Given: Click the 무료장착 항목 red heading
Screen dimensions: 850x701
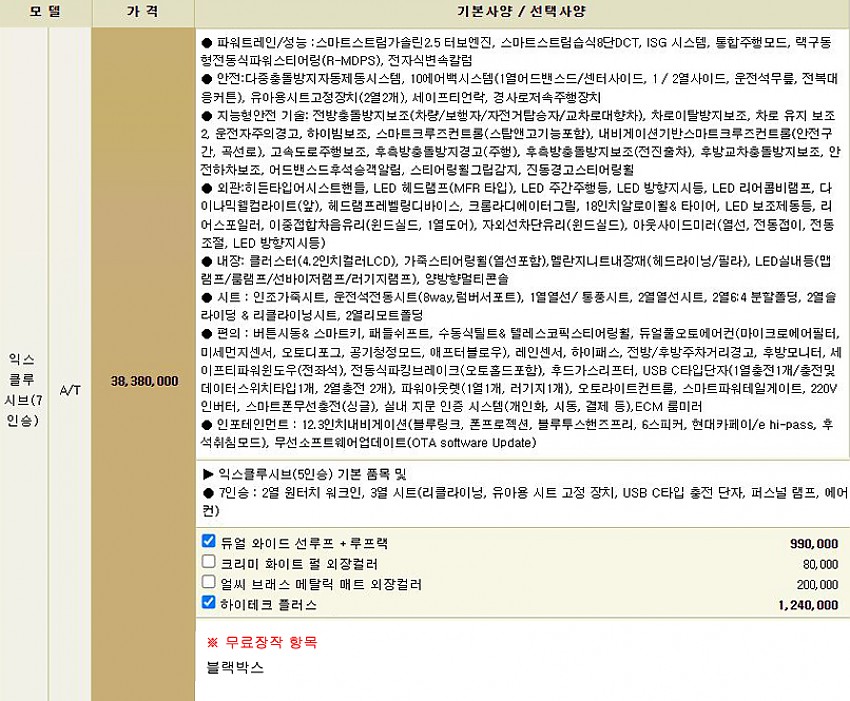Looking at the screenshot, I should tap(270, 642).
